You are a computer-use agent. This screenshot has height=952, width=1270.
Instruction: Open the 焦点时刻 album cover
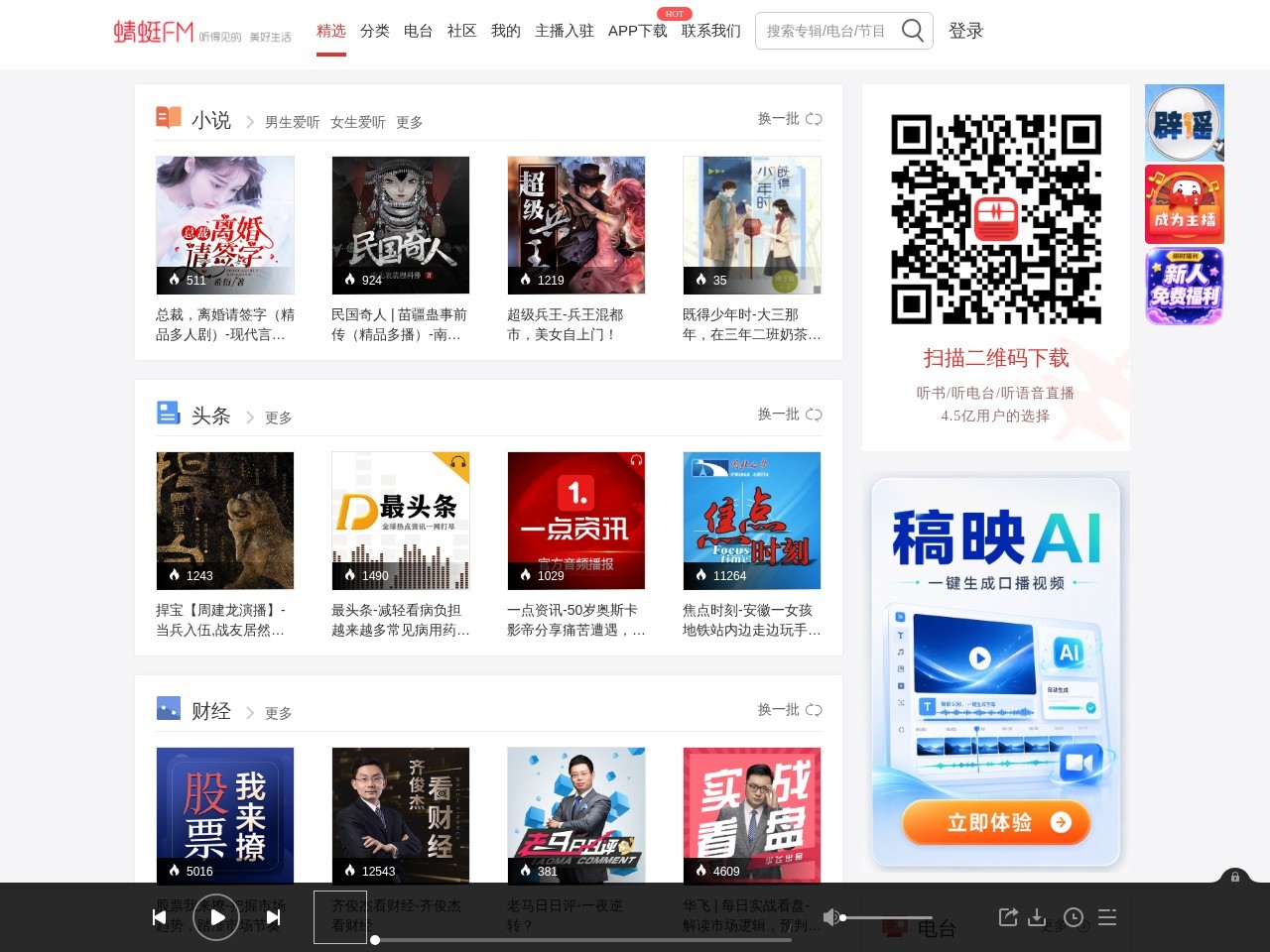click(752, 521)
